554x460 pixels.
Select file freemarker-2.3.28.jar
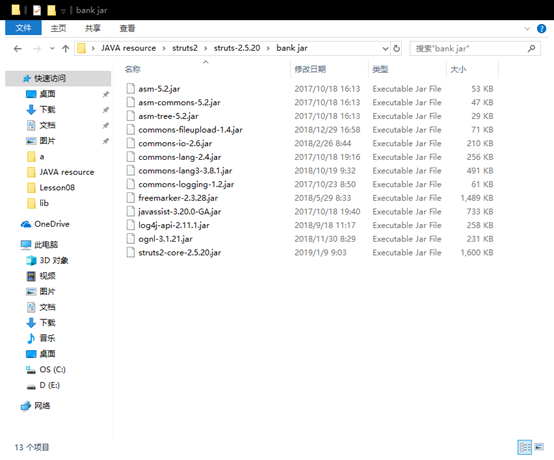[178, 198]
